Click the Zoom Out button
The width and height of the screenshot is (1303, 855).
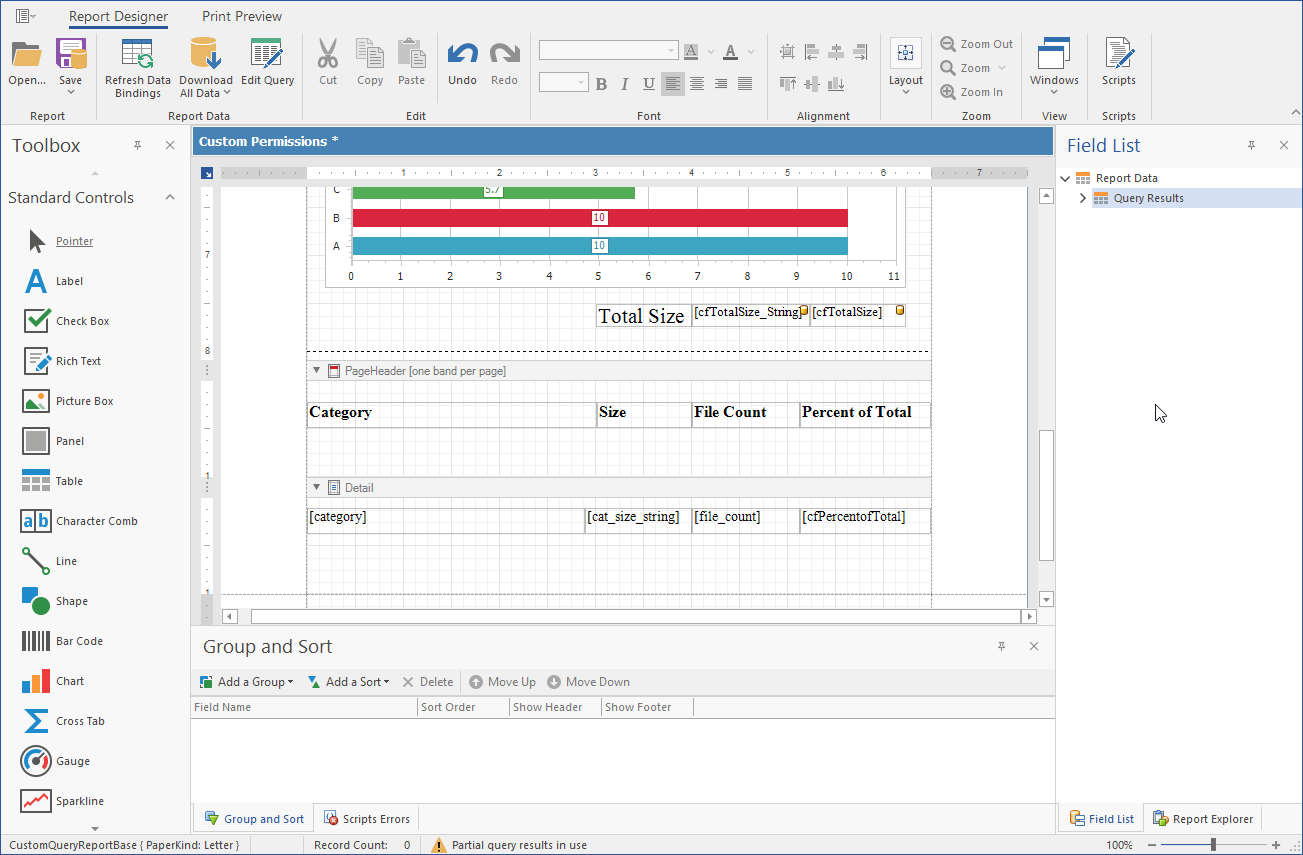point(977,44)
